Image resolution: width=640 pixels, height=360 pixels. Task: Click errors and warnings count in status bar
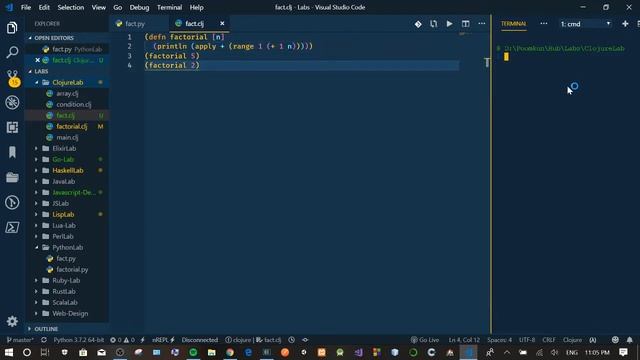pos(122,340)
